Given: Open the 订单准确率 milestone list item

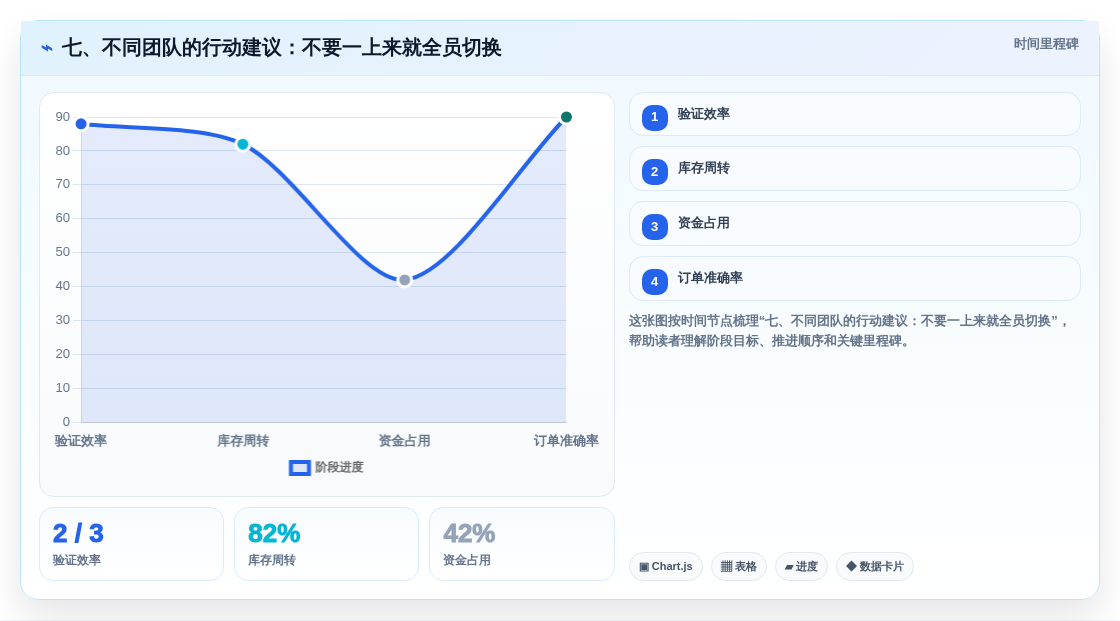Looking at the screenshot, I should pos(854,279).
